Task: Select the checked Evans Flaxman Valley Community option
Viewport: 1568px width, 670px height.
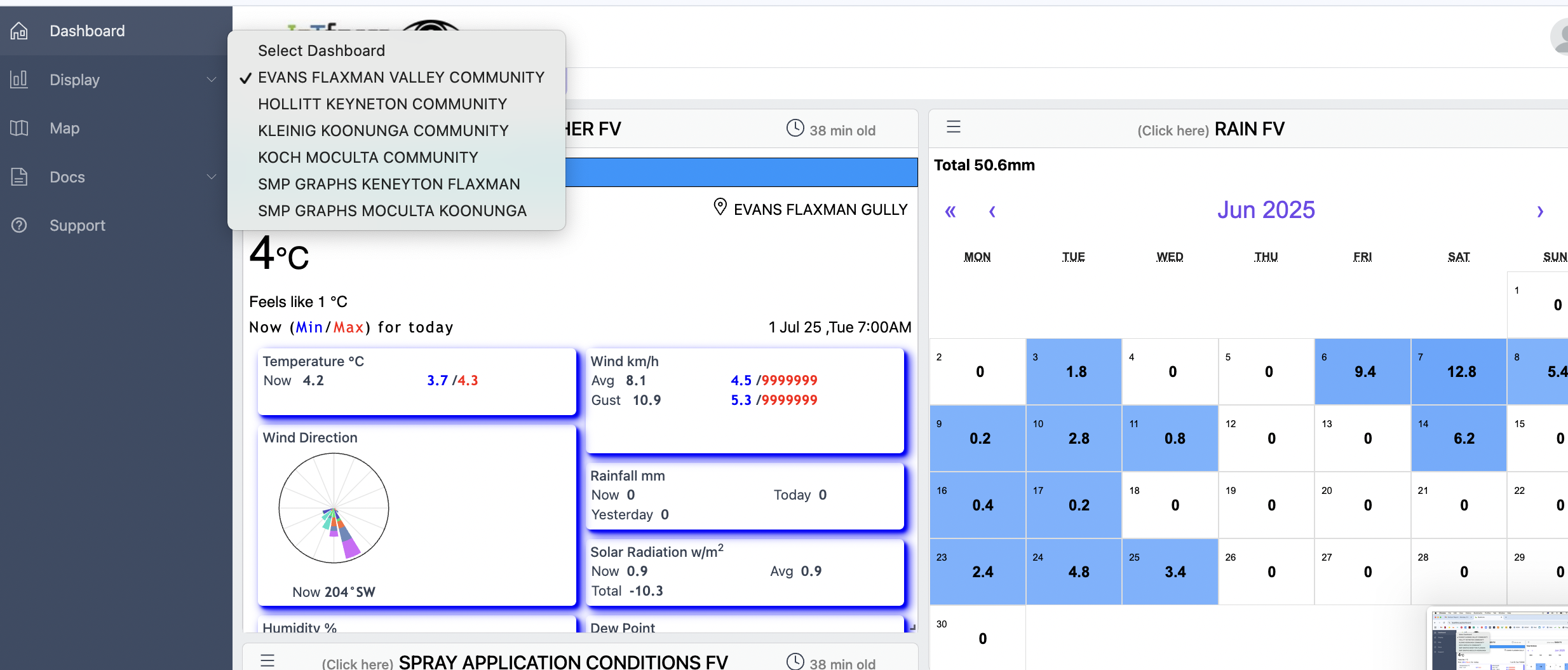Action: 400,78
